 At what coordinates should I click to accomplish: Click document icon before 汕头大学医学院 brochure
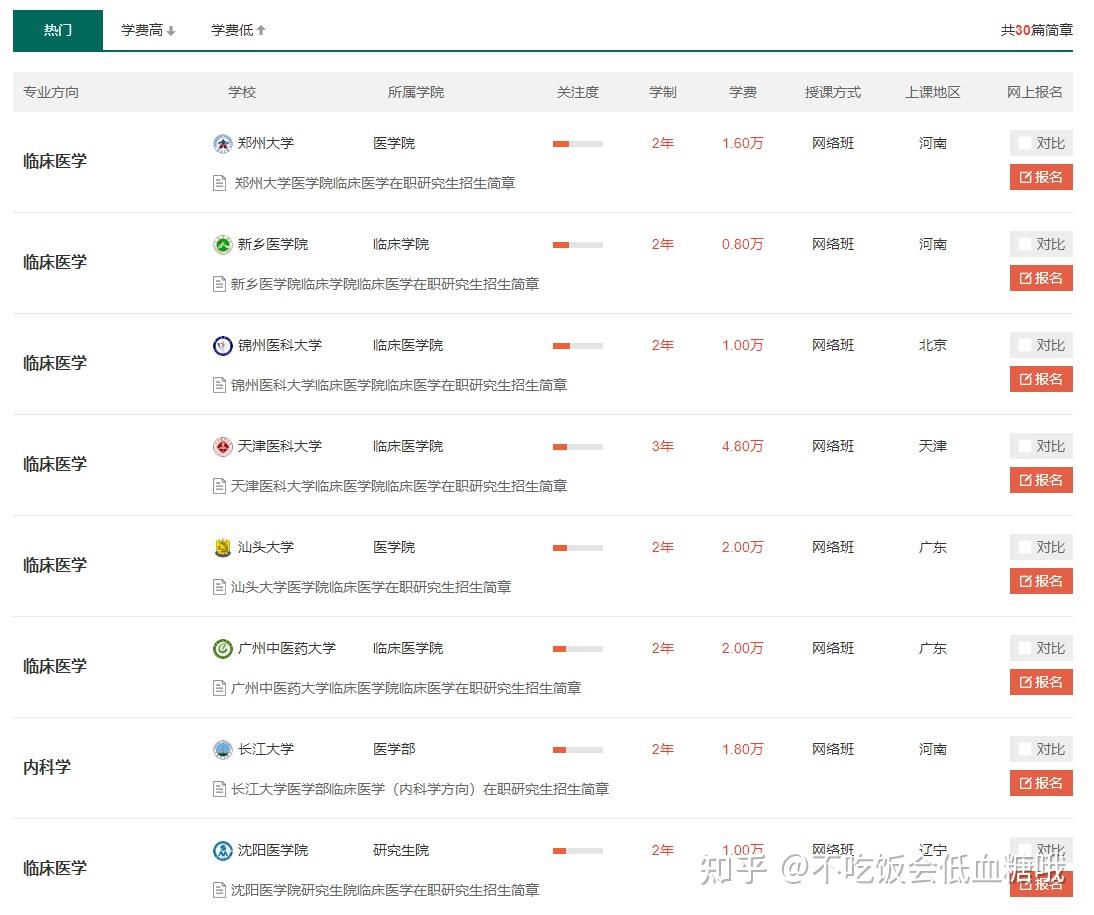click(219, 587)
